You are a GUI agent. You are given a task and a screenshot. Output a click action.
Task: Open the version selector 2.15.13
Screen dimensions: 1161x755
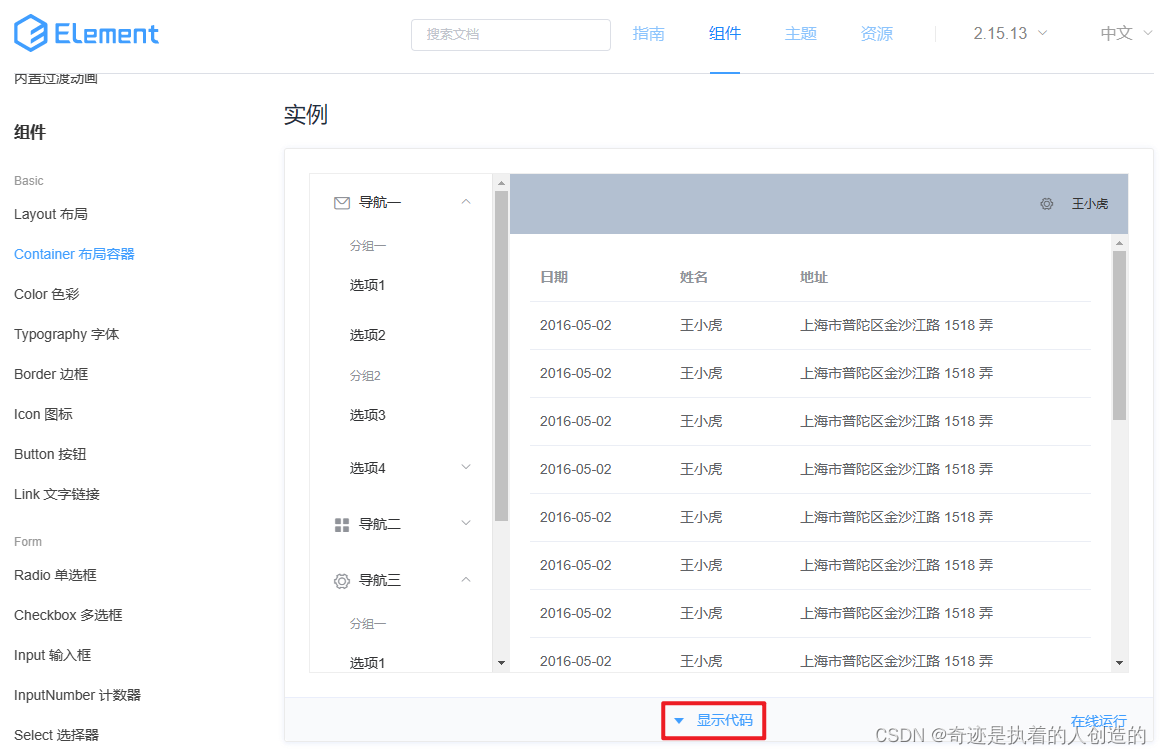pyautogui.click(x=1008, y=32)
